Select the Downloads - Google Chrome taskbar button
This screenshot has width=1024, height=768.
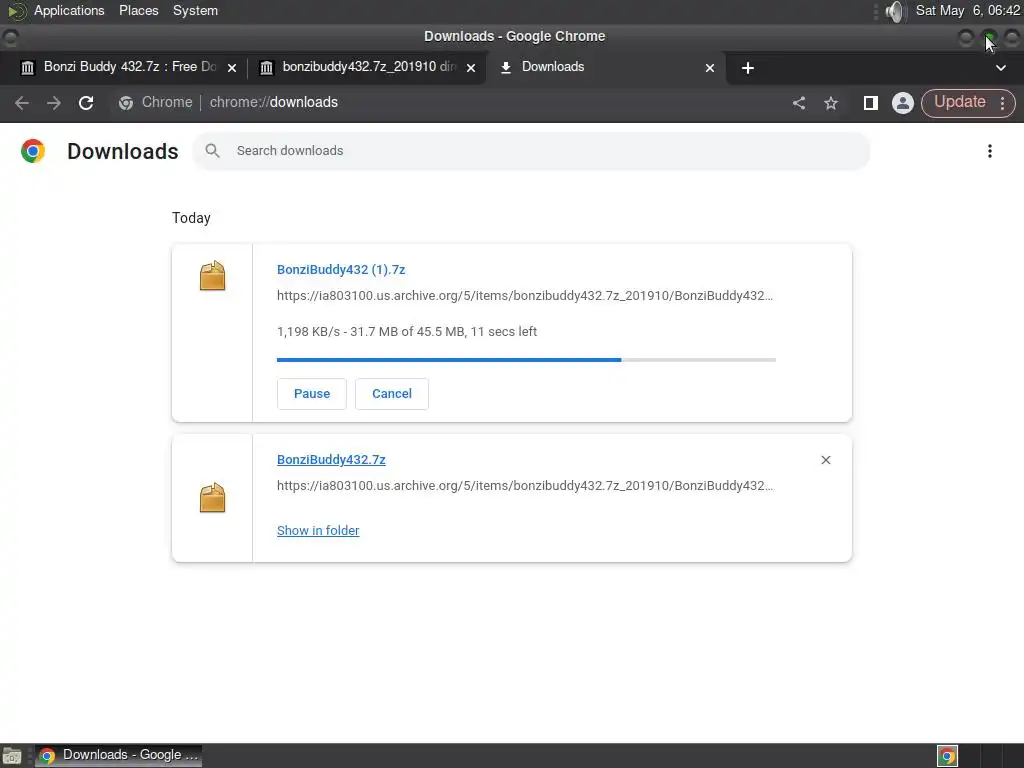point(118,755)
